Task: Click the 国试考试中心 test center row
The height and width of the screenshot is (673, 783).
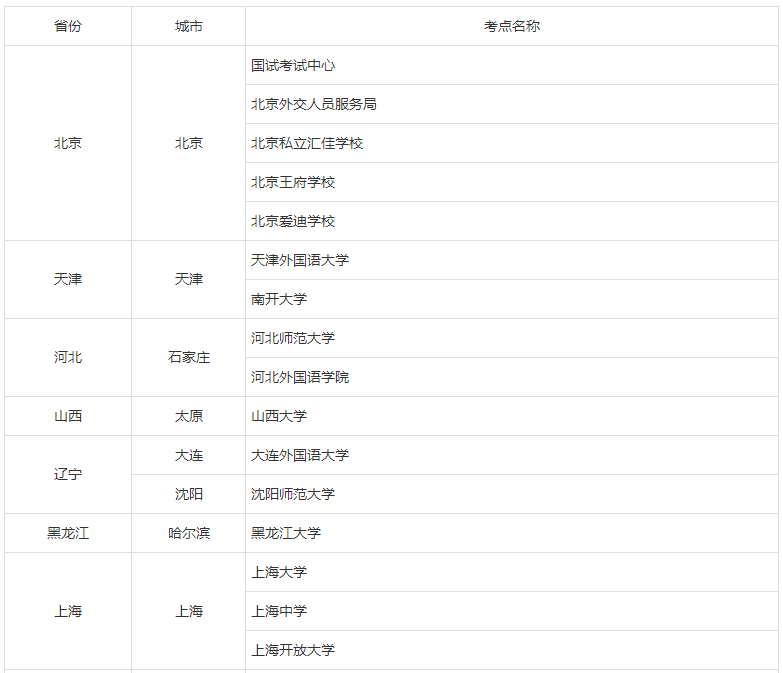Action: [x=512, y=65]
